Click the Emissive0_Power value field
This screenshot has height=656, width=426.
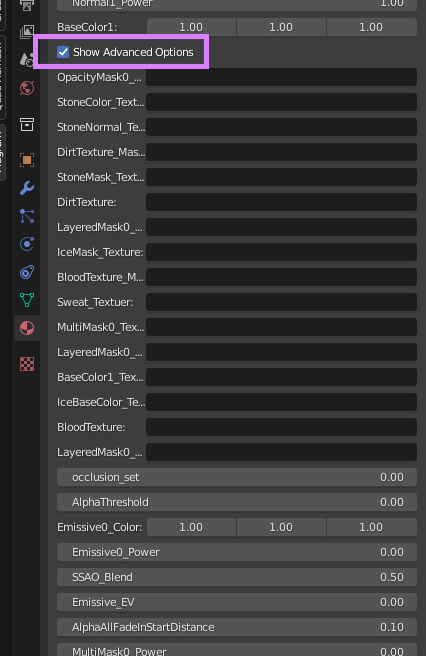pyautogui.click(x=237, y=552)
